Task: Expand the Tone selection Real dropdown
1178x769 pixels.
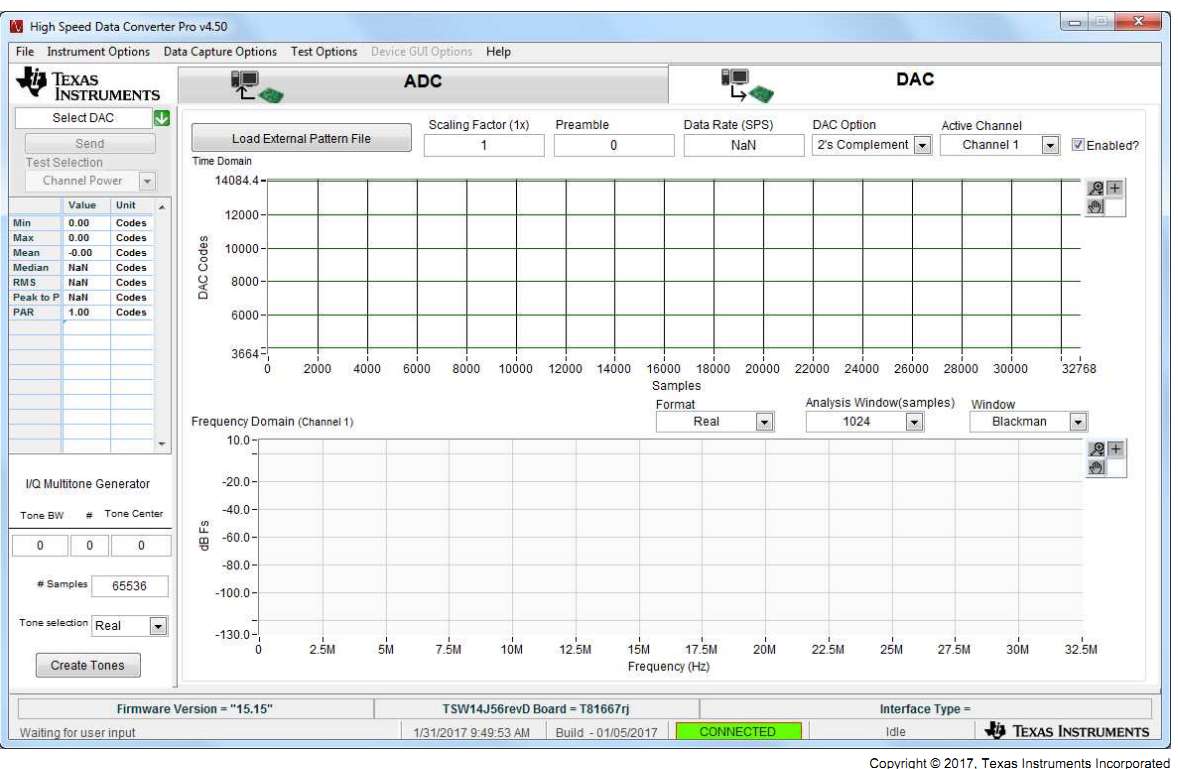Action: click(158, 626)
